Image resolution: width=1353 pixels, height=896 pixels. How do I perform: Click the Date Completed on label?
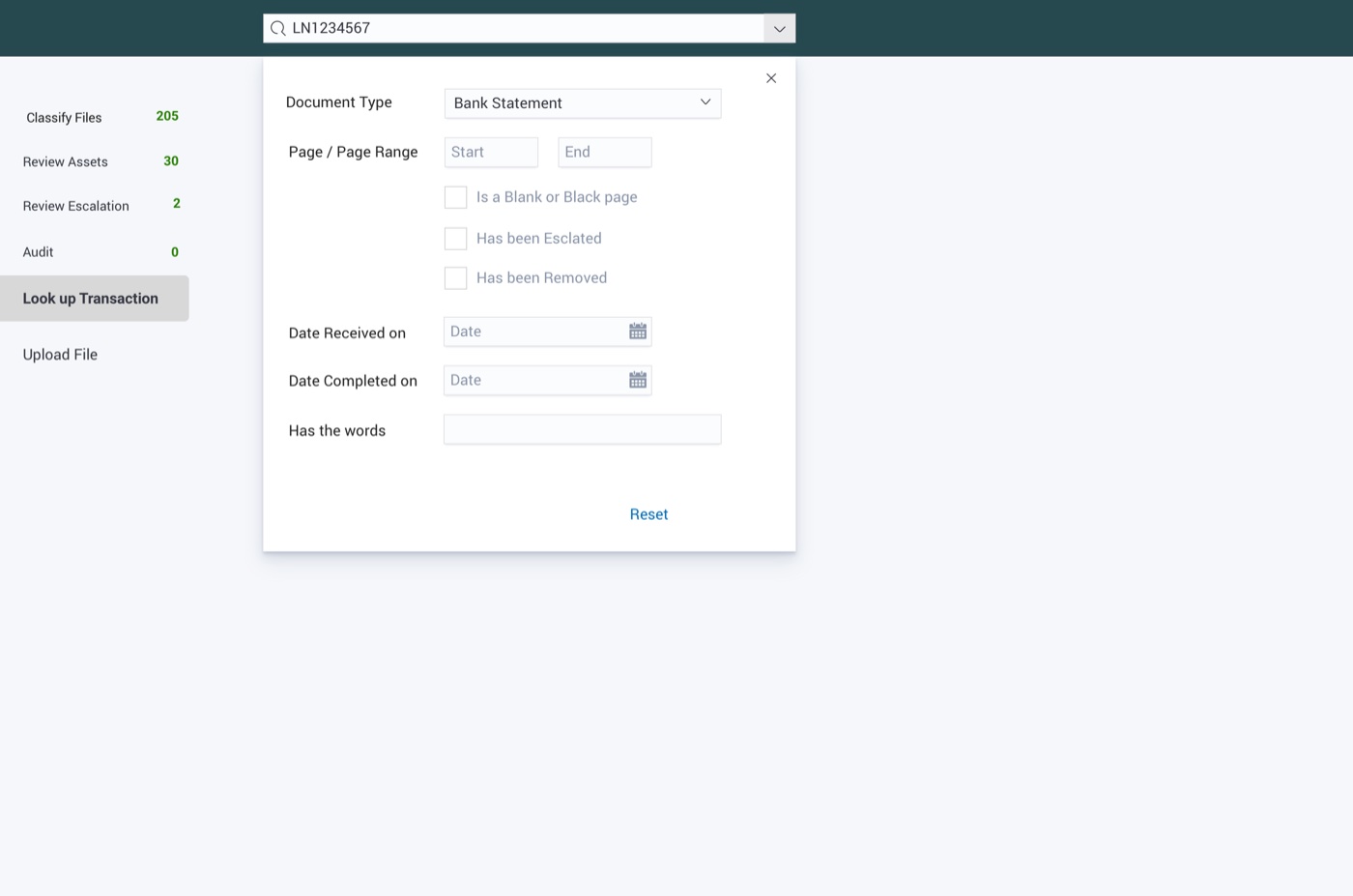[x=353, y=381]
